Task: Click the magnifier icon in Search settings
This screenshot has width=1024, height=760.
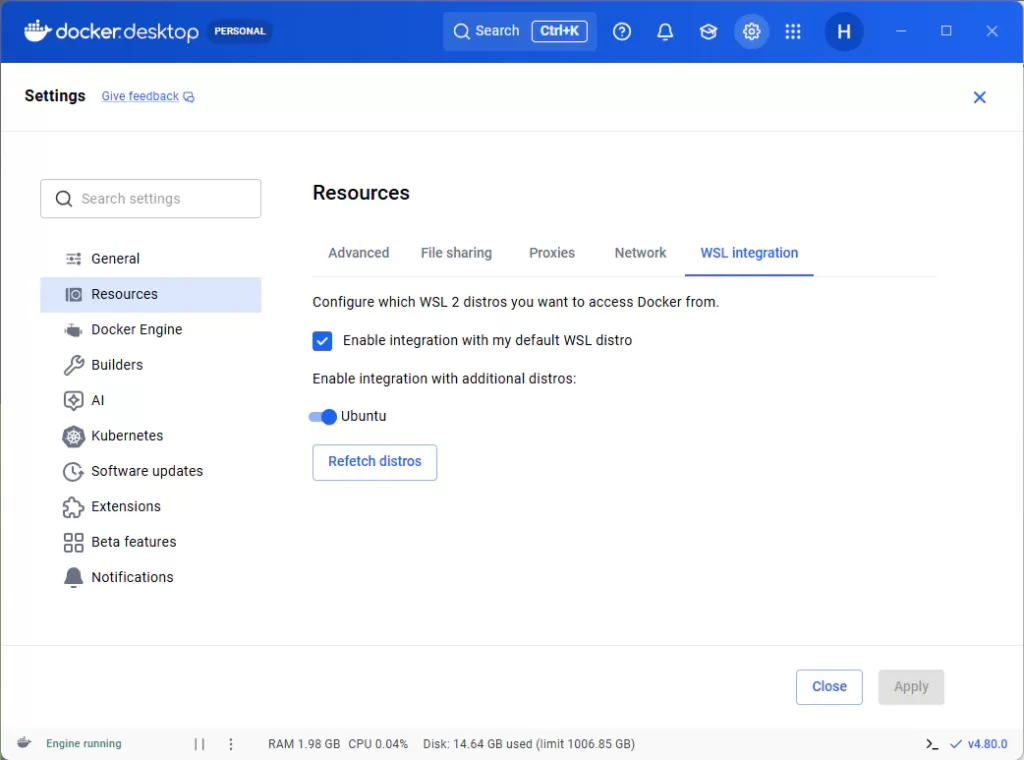Action: (x=63, y=198)
